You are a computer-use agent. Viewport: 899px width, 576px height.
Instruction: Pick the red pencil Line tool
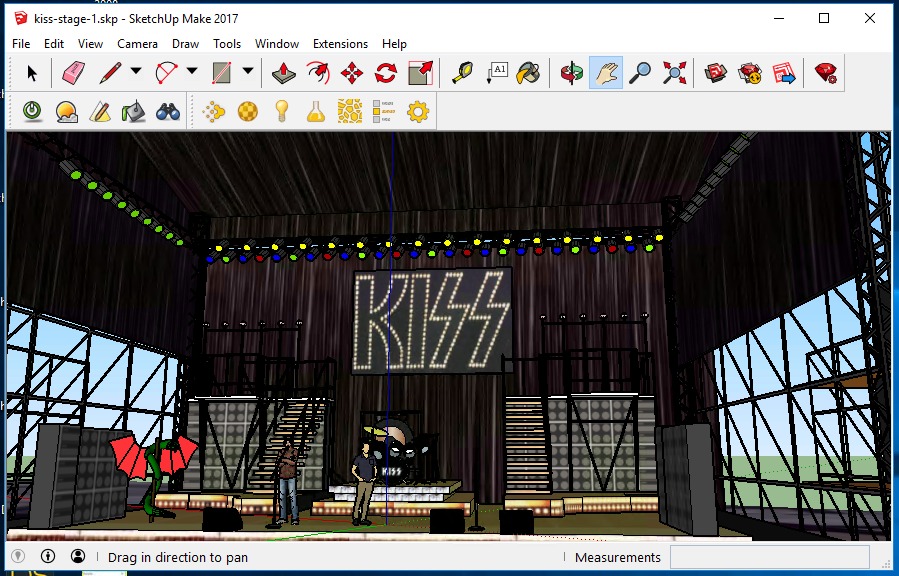click(110, 73)
